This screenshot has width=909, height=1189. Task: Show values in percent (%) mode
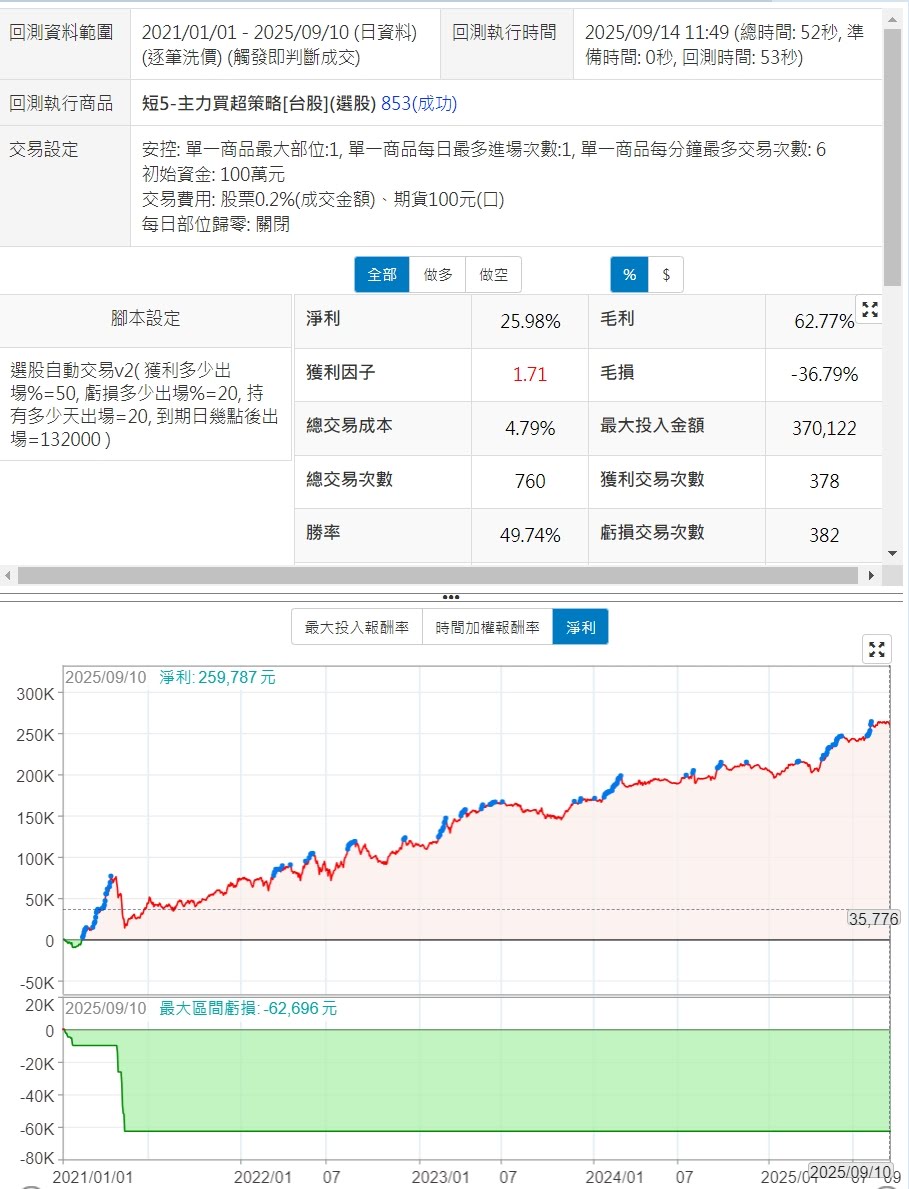629,275
